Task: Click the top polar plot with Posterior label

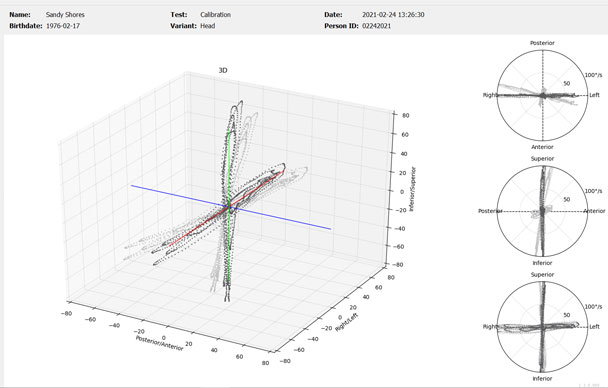Action: pyautogui.click(x=542, y=95)
